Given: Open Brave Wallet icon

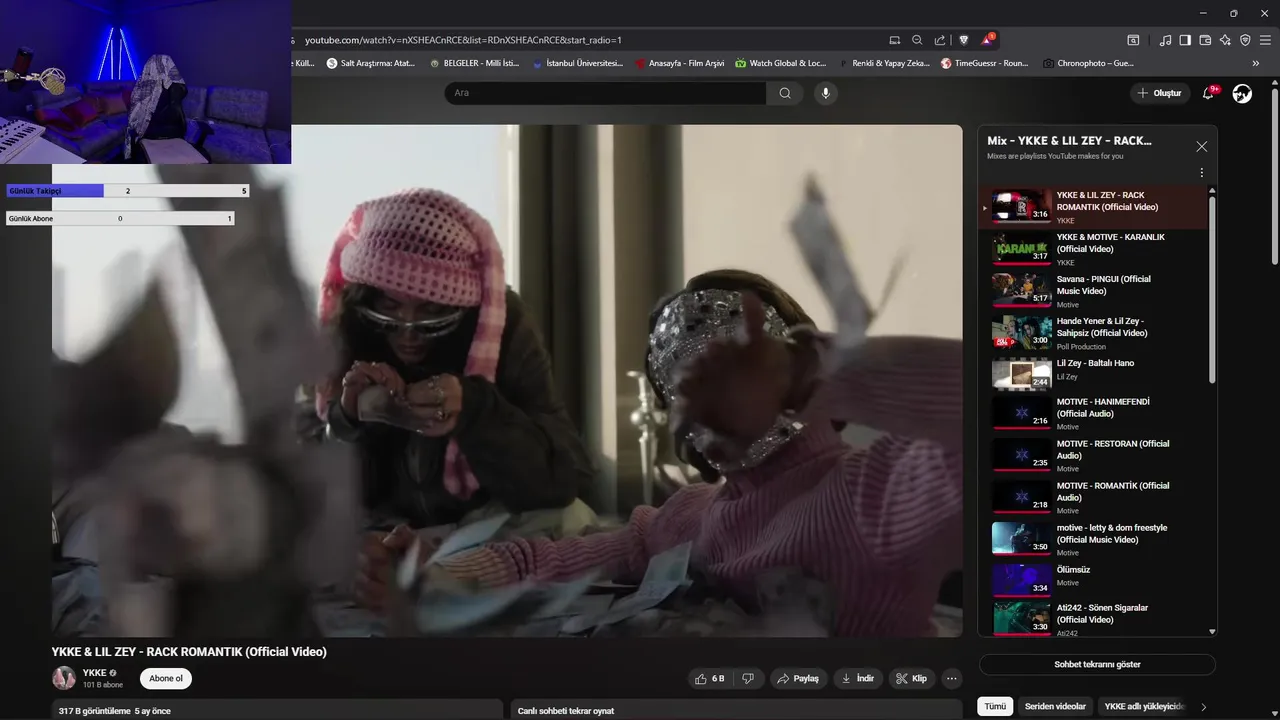Looking at the screenshot, I should coord(1205,40).
